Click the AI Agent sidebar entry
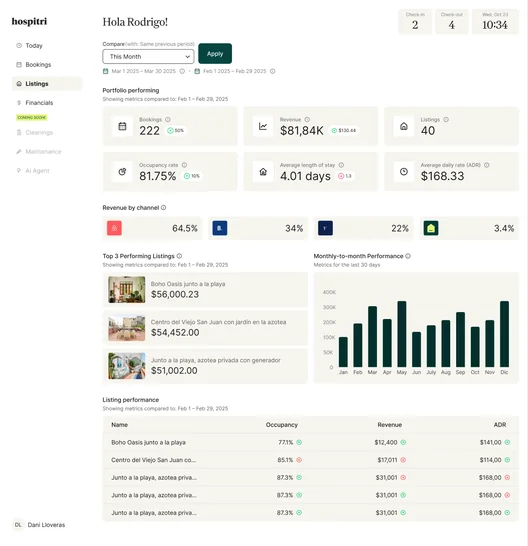This screenshot has width=528, height=546. coord(33,171)
